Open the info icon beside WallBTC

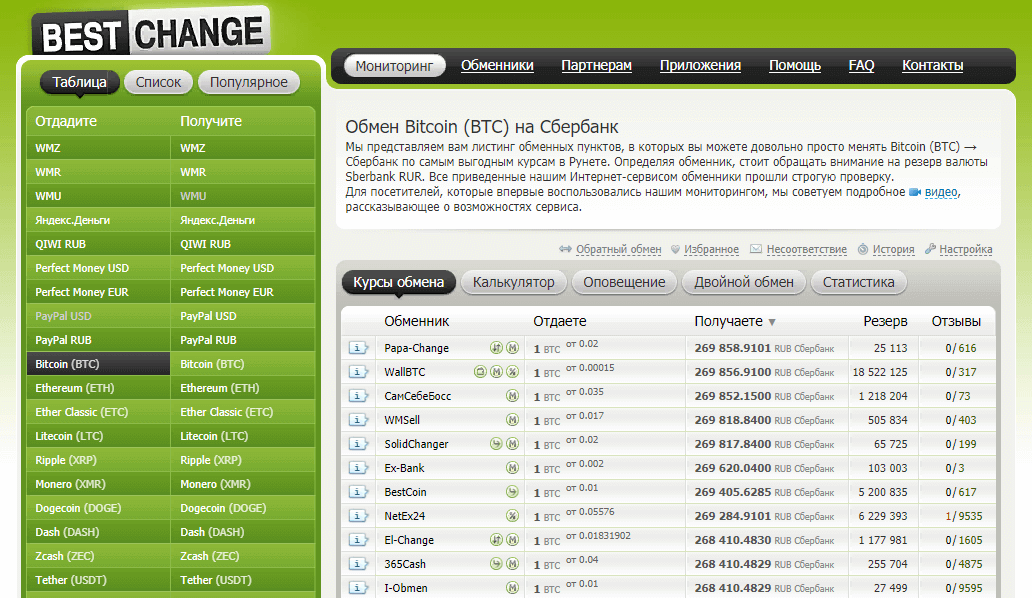[358, 372]
